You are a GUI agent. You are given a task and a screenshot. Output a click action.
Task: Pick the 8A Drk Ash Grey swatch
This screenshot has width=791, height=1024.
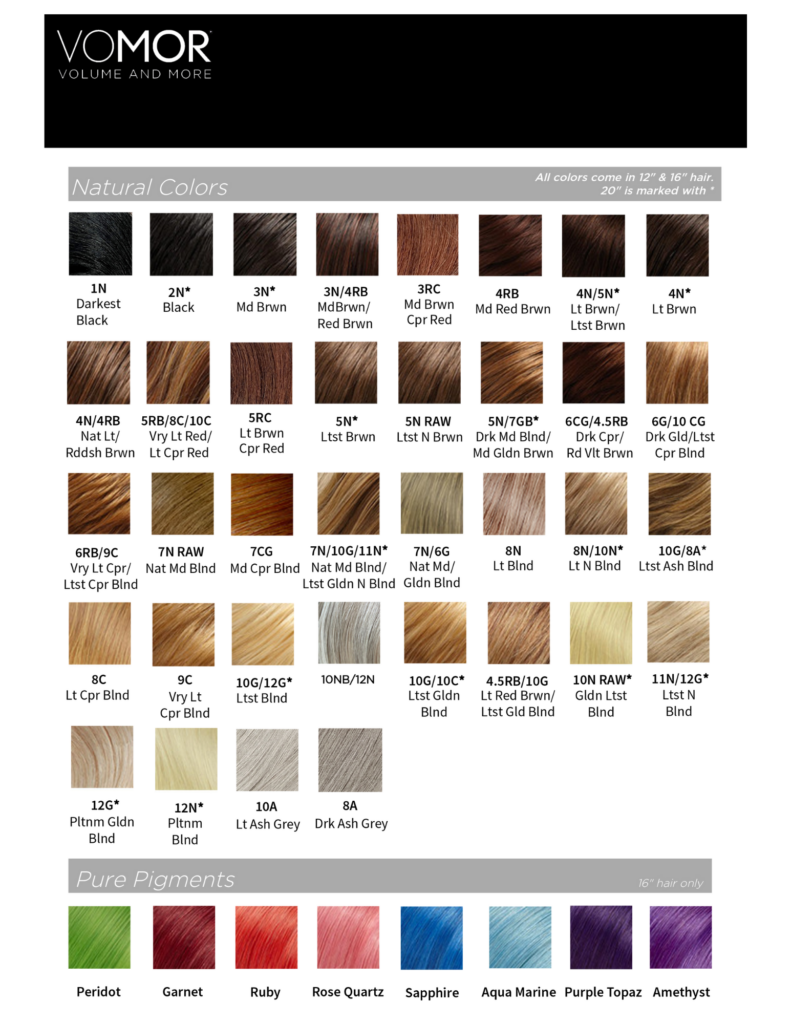coord(350,760)
